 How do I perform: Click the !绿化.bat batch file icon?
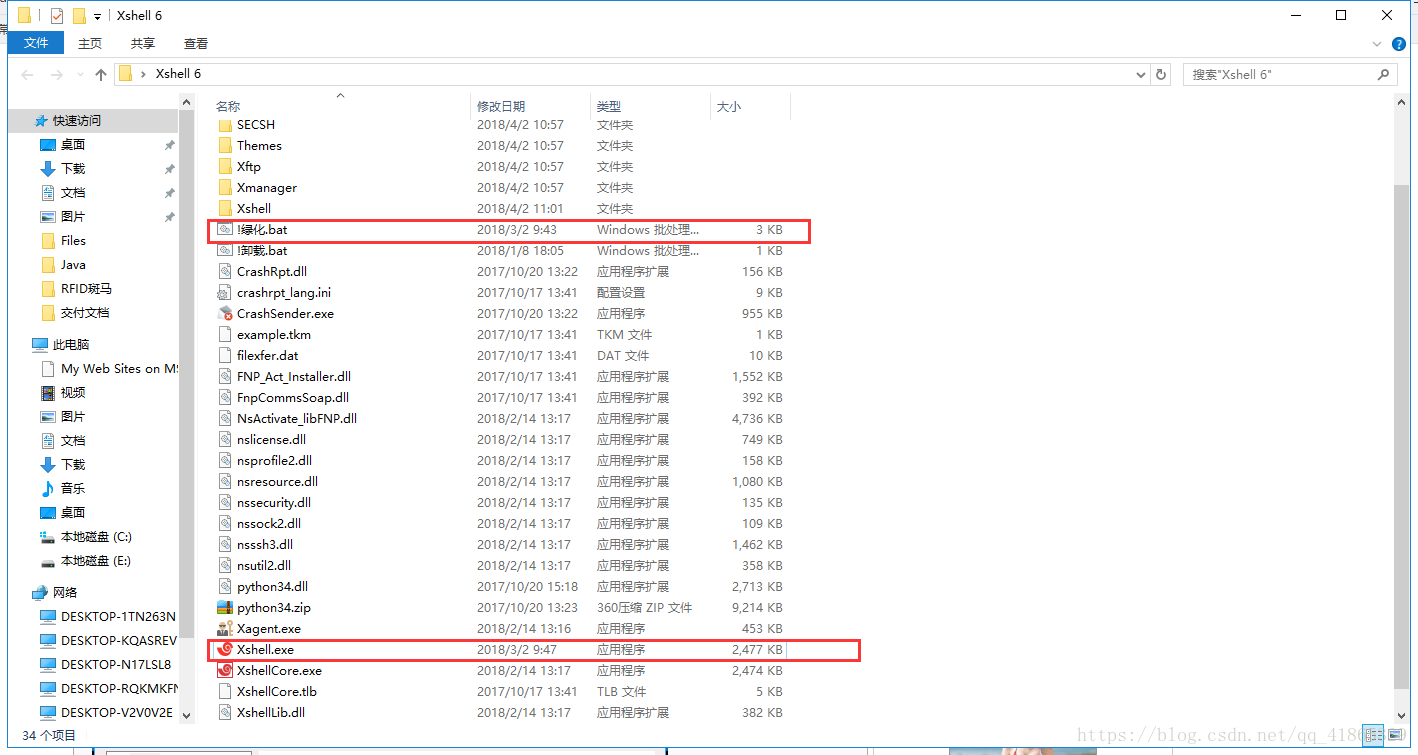(225, 230)
